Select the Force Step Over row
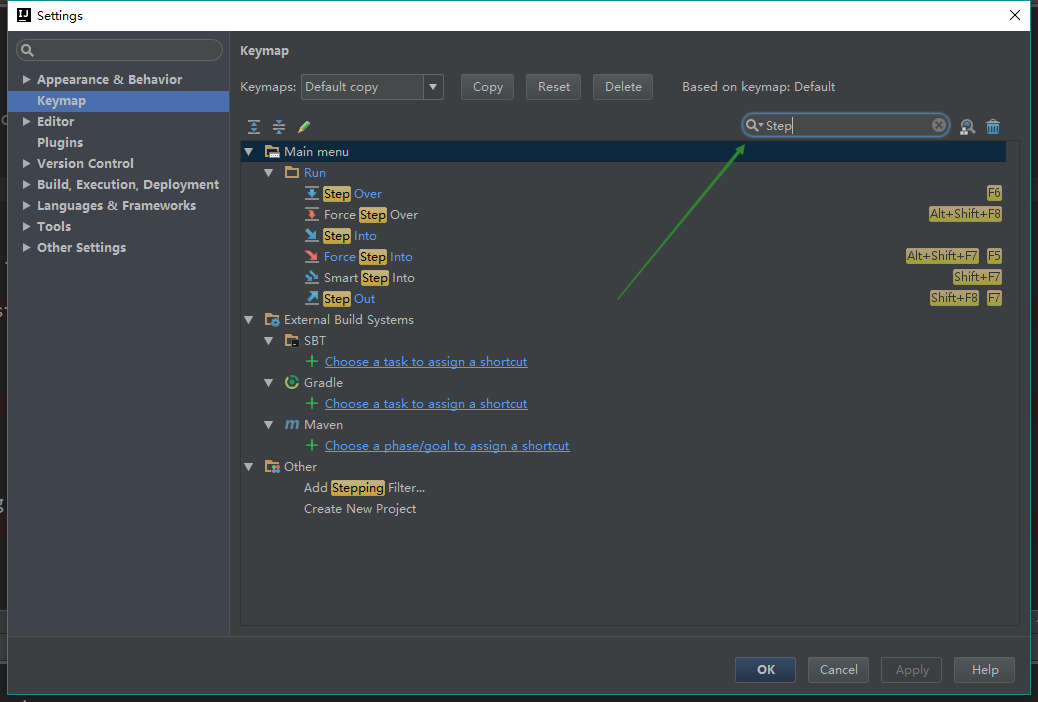 (624, 215)
